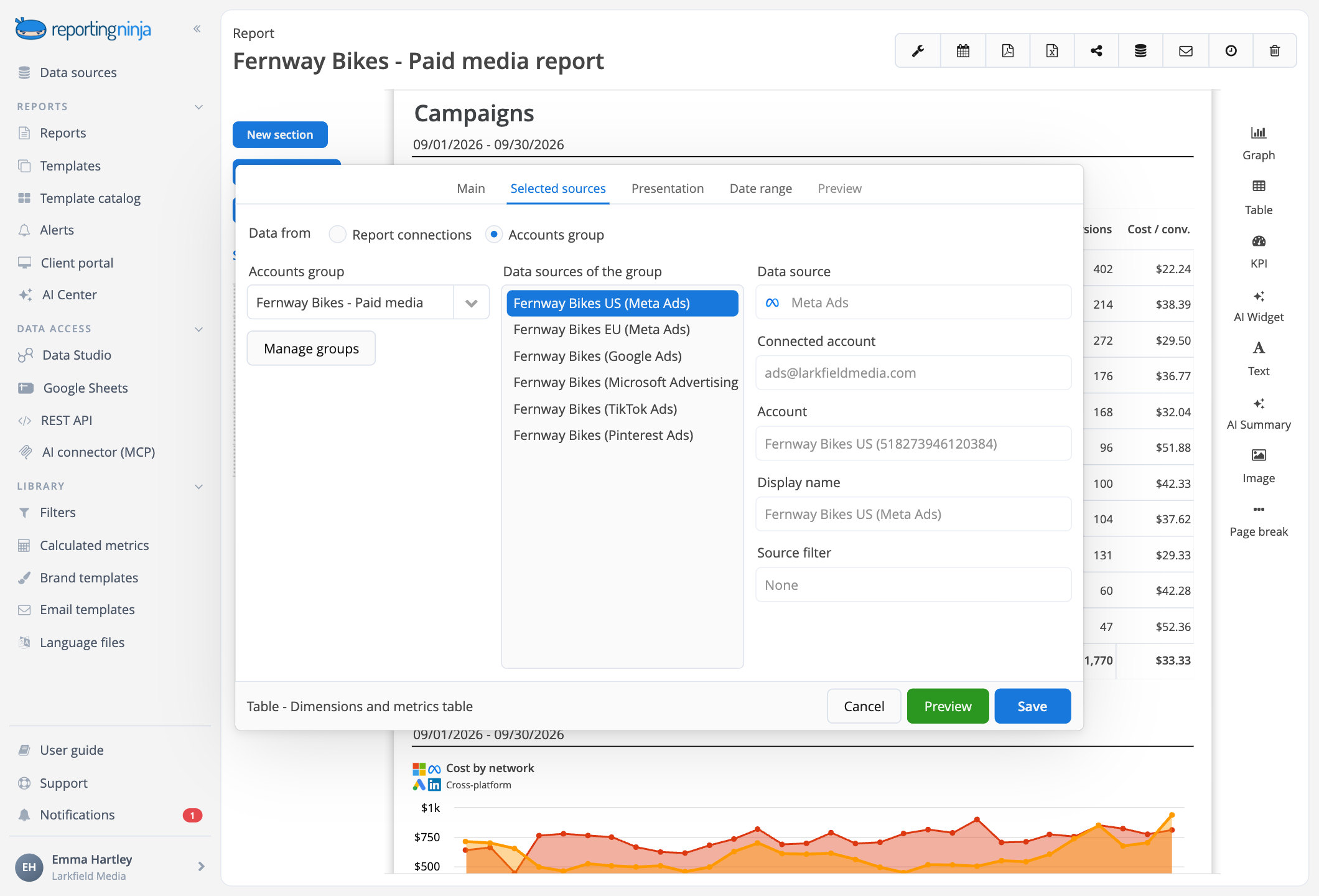
Task: Select Accounts group radio button
Action: pos(493,235)
